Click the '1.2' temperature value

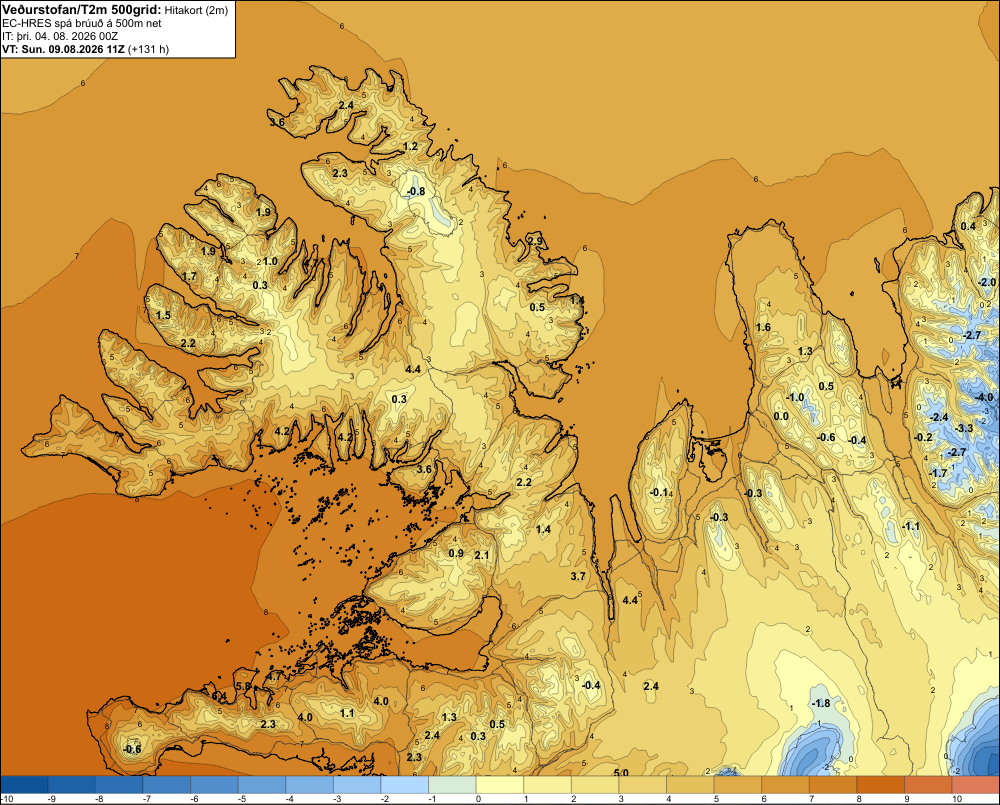(x=411, y=146)
